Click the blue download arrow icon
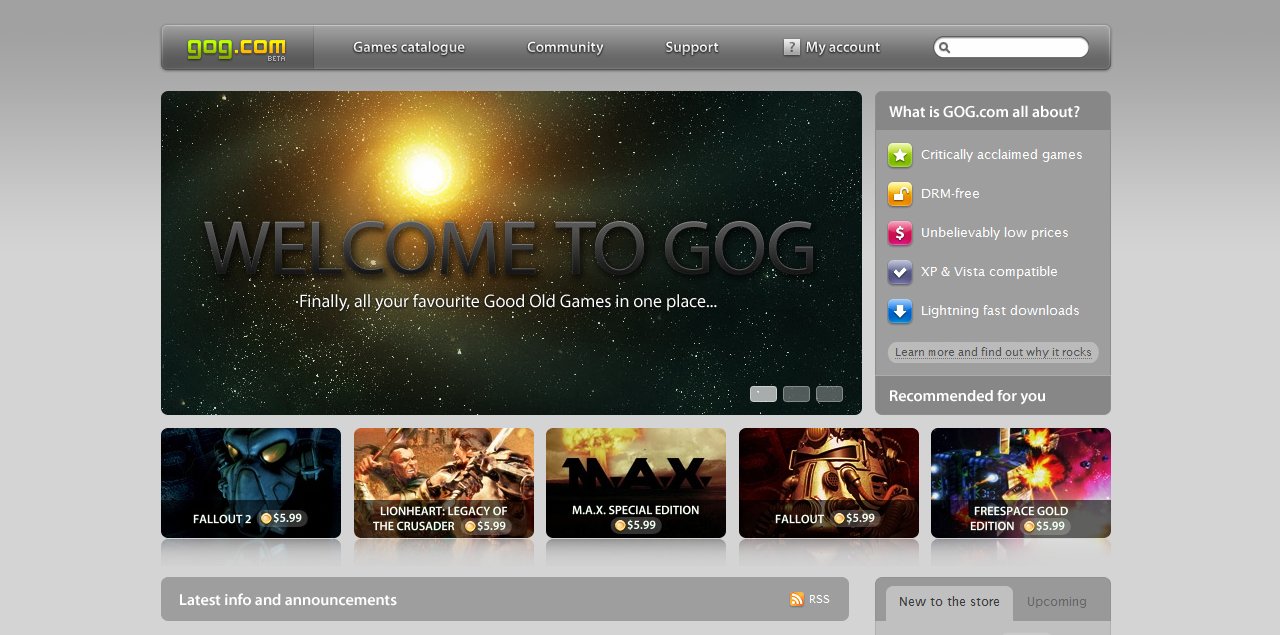Image resolution: width=1280 pixels, height=635 pixels. [x=900, y=311]
